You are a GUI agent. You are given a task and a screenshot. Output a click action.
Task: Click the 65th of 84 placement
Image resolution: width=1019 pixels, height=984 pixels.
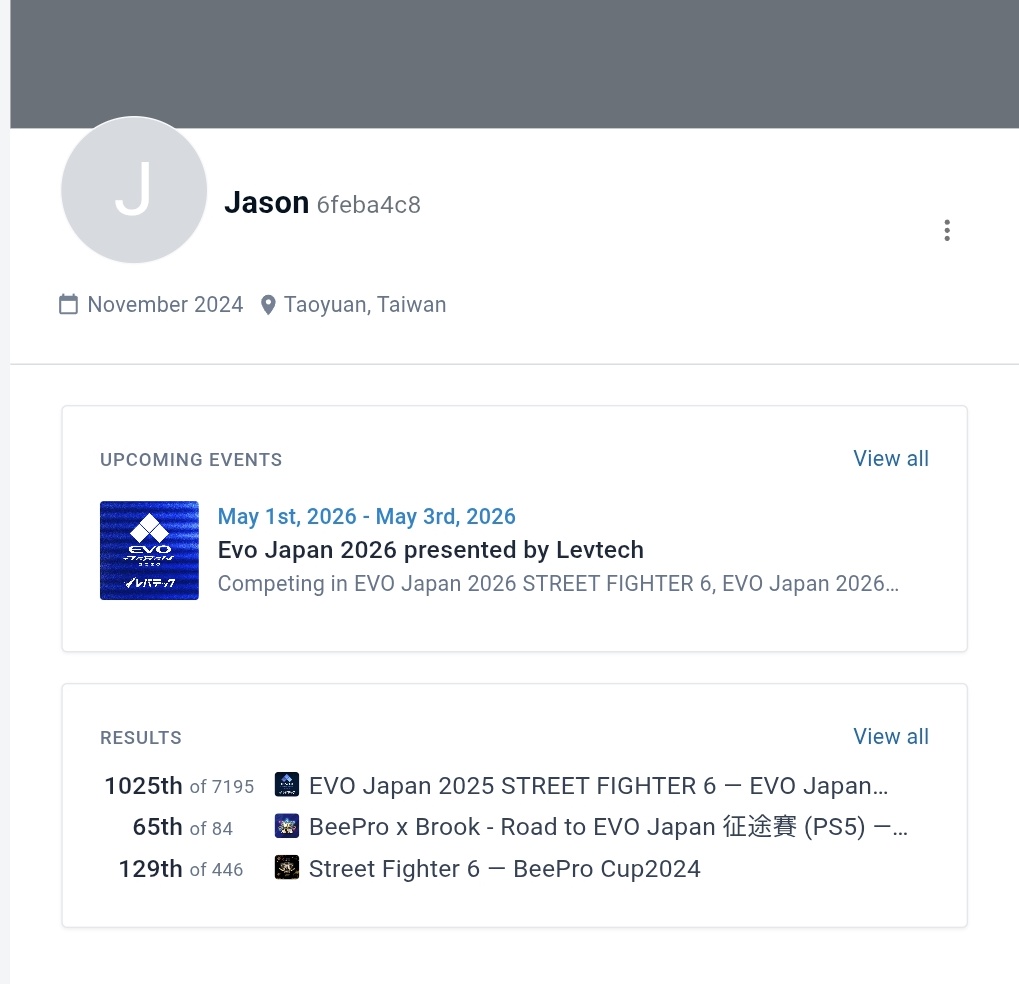(x=183, y=827)
